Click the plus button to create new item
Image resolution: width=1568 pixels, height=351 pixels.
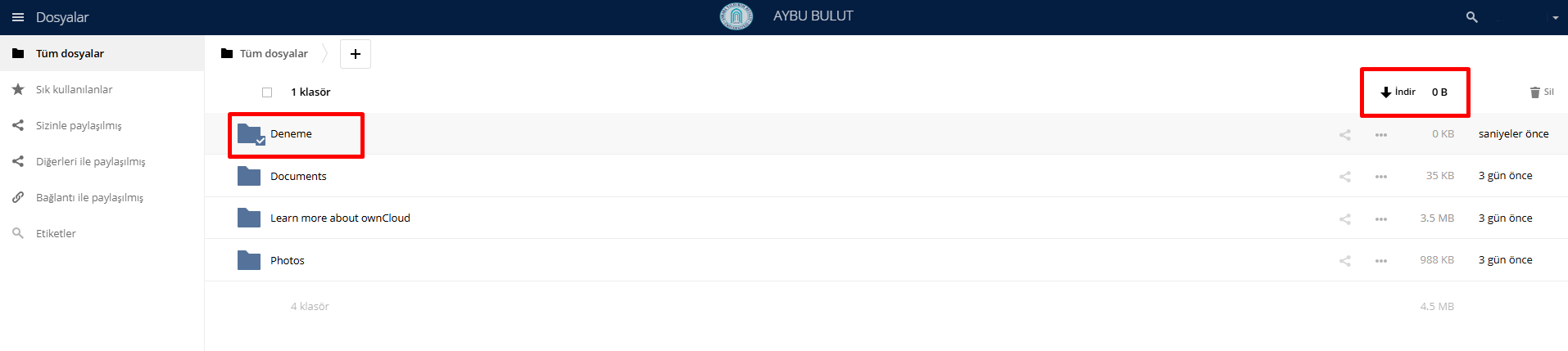pos(355,54)
